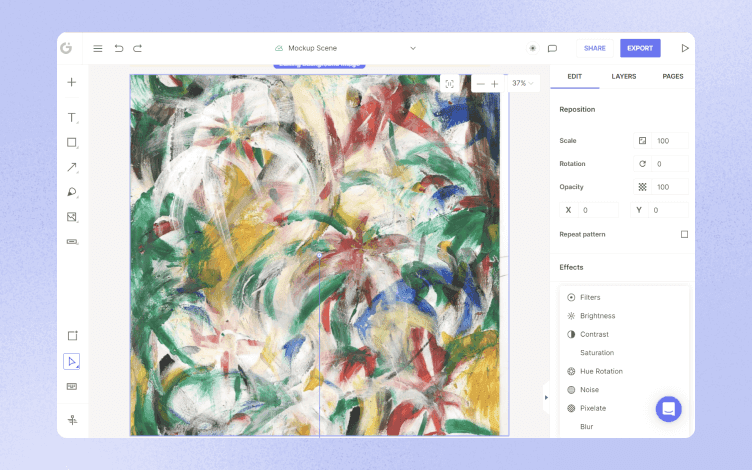752x470 pixels.
Task: Click the Y position field
Action: click(668, 210)
